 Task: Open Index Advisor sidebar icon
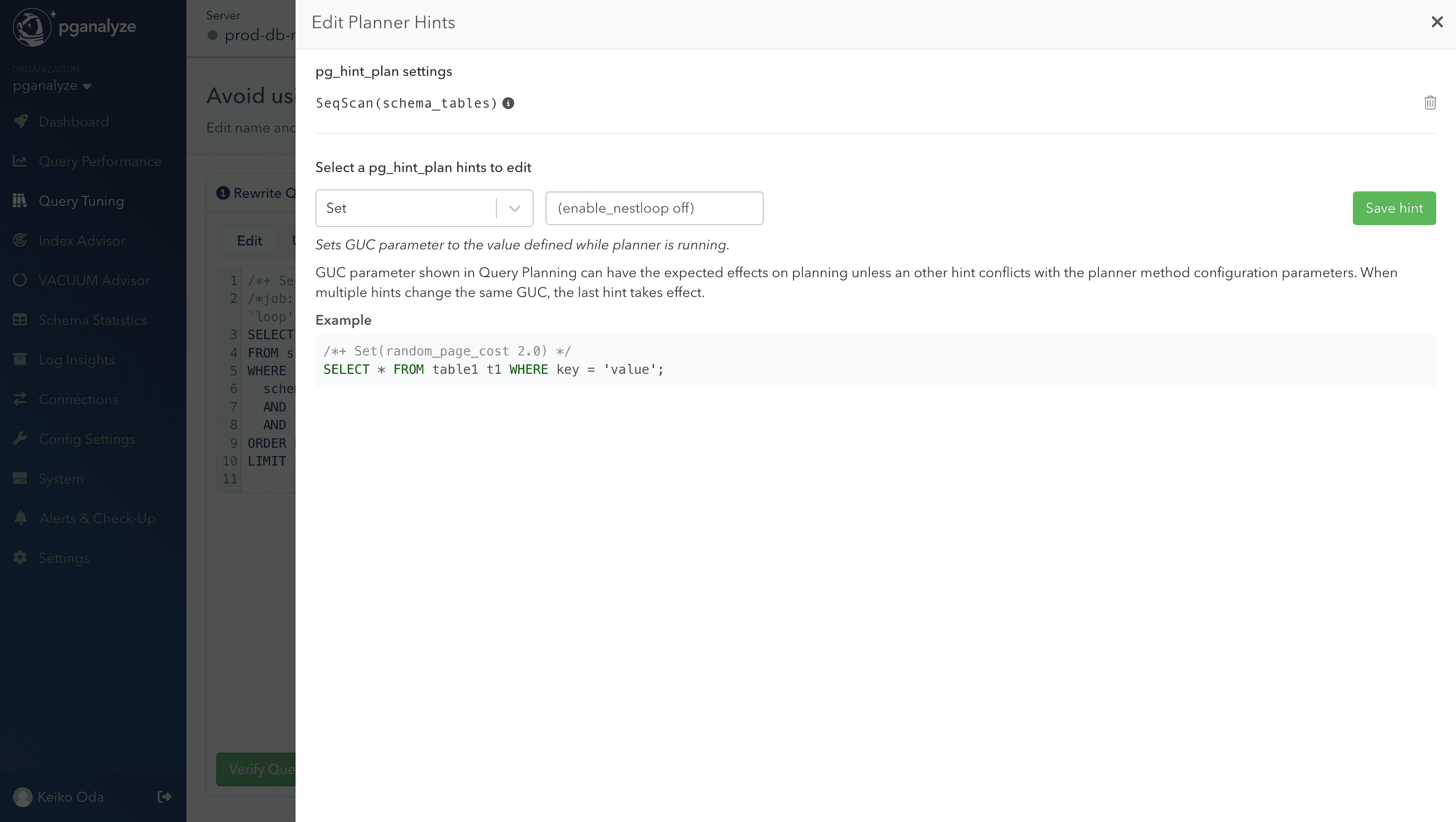(20, 240)
